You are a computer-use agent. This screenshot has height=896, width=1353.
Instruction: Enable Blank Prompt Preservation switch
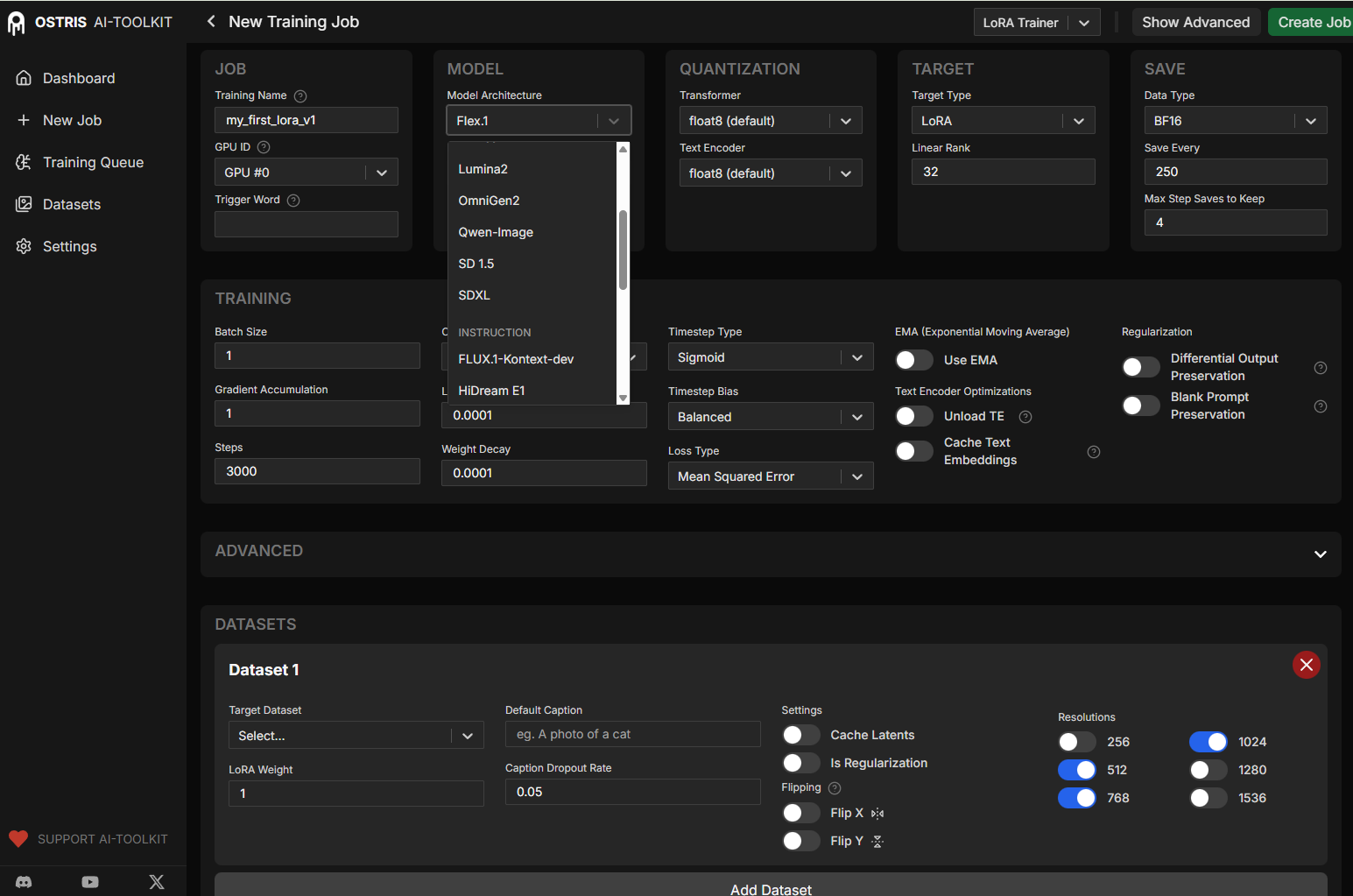click(1141, 406)
